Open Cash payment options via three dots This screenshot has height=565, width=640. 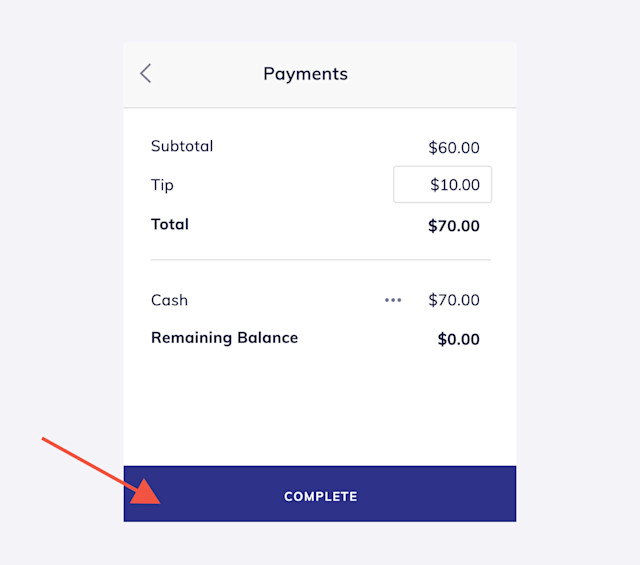(393, 300)
